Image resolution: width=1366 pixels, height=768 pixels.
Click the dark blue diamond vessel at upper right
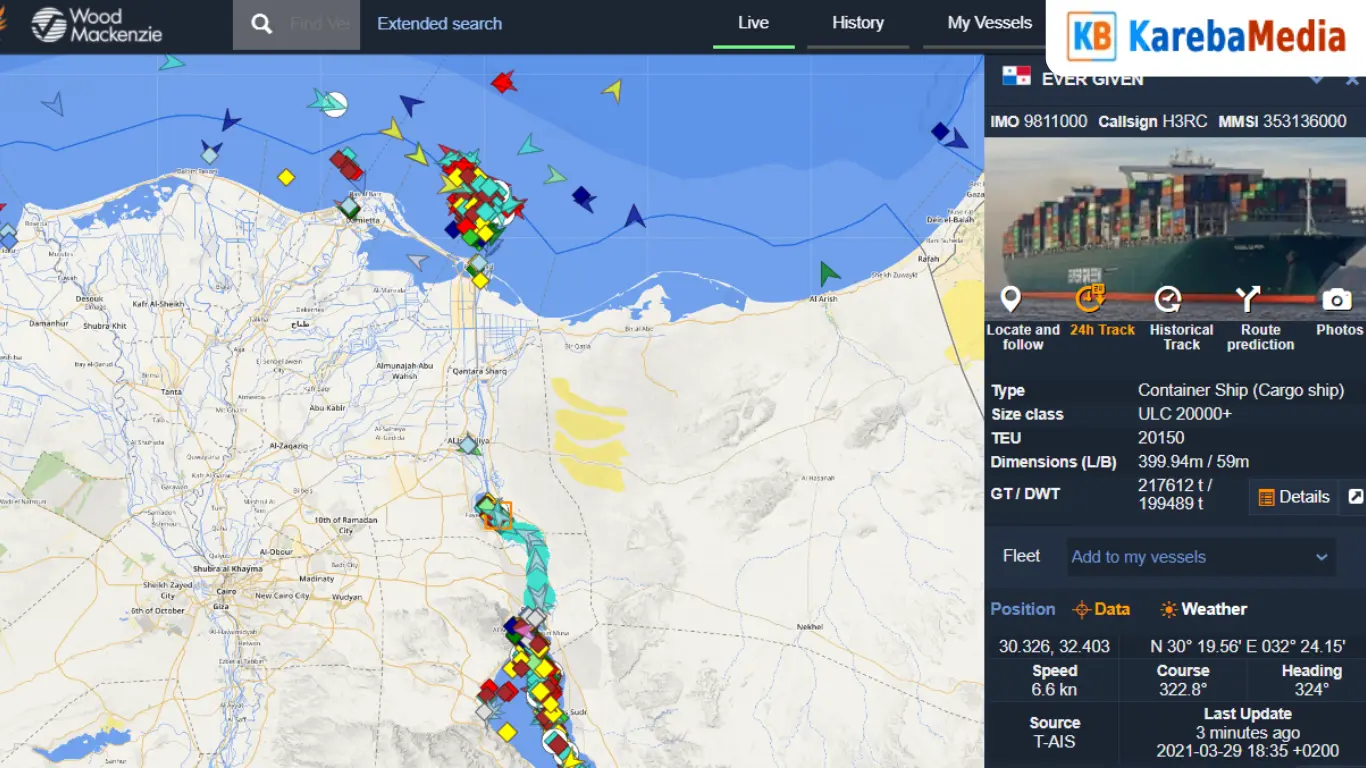click(940, 131)
